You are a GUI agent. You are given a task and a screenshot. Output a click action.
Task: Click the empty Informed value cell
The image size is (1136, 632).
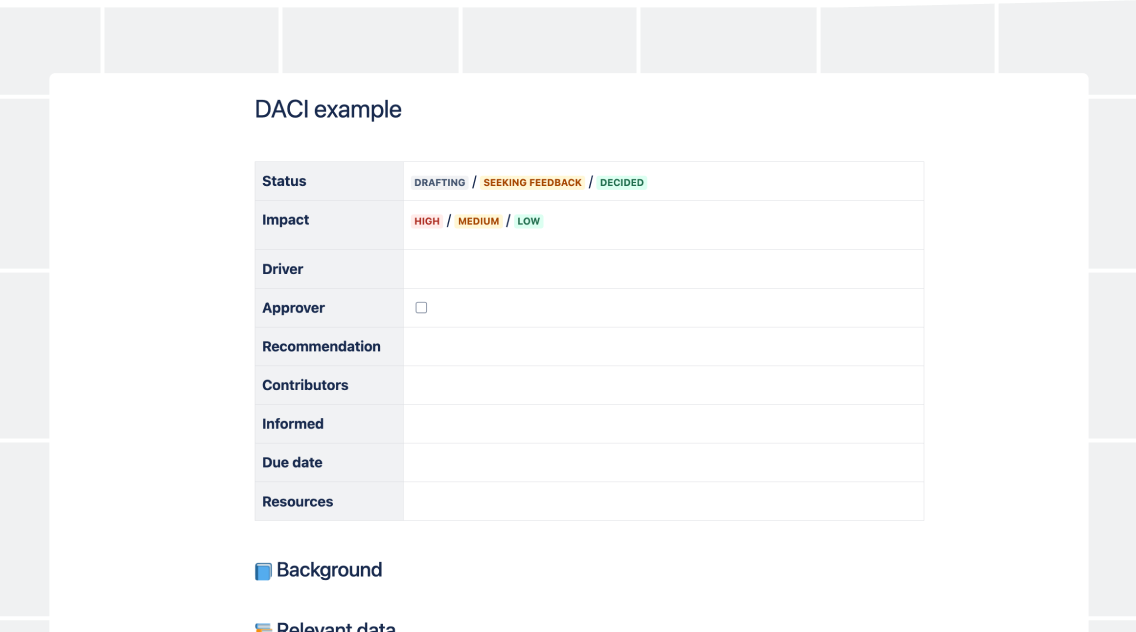tap(664, 424)
